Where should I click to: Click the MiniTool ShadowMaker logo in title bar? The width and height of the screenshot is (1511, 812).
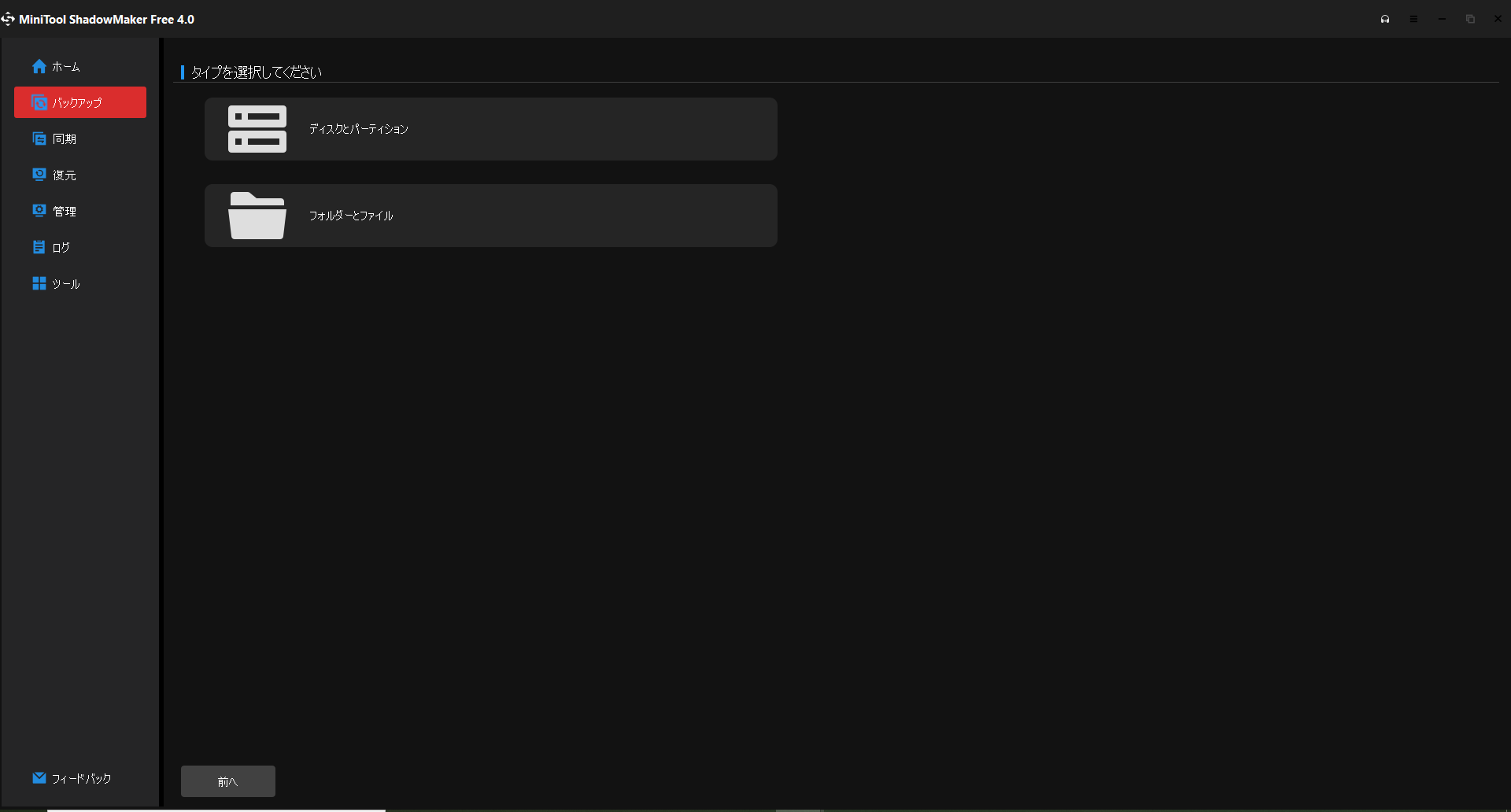[8, 19]
